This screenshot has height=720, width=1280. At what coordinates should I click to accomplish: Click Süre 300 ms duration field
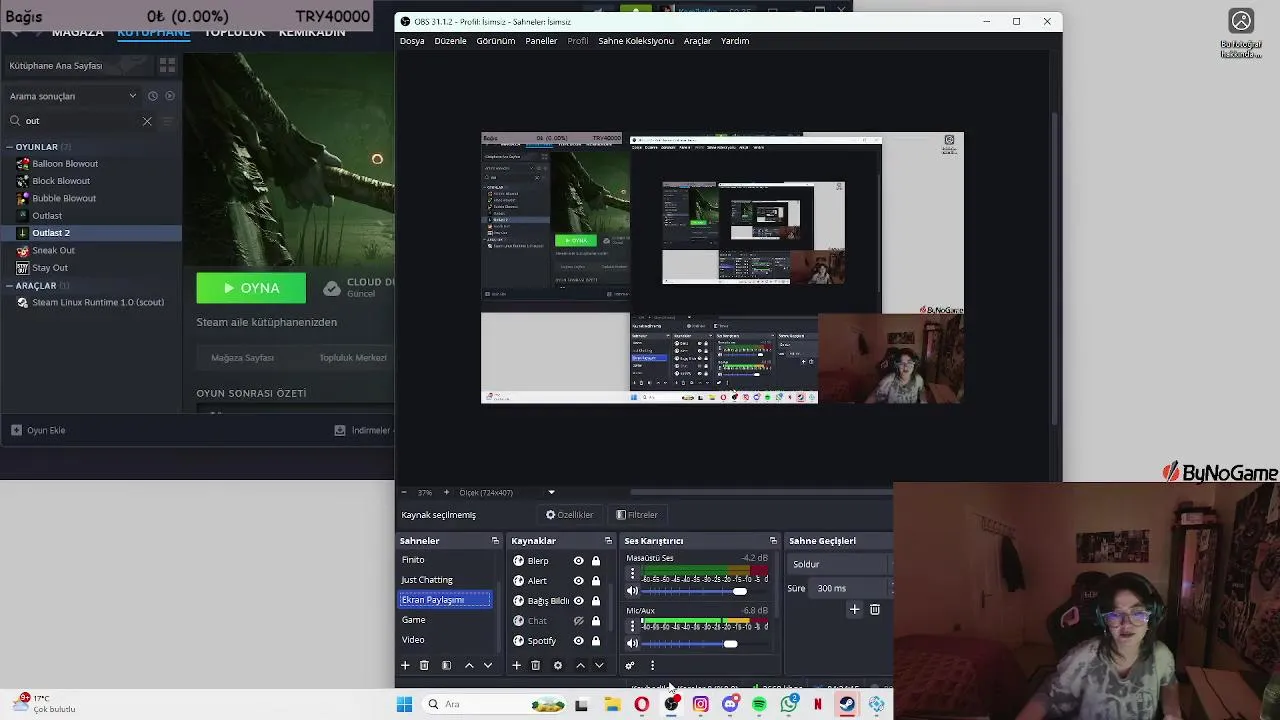[850, 588]
